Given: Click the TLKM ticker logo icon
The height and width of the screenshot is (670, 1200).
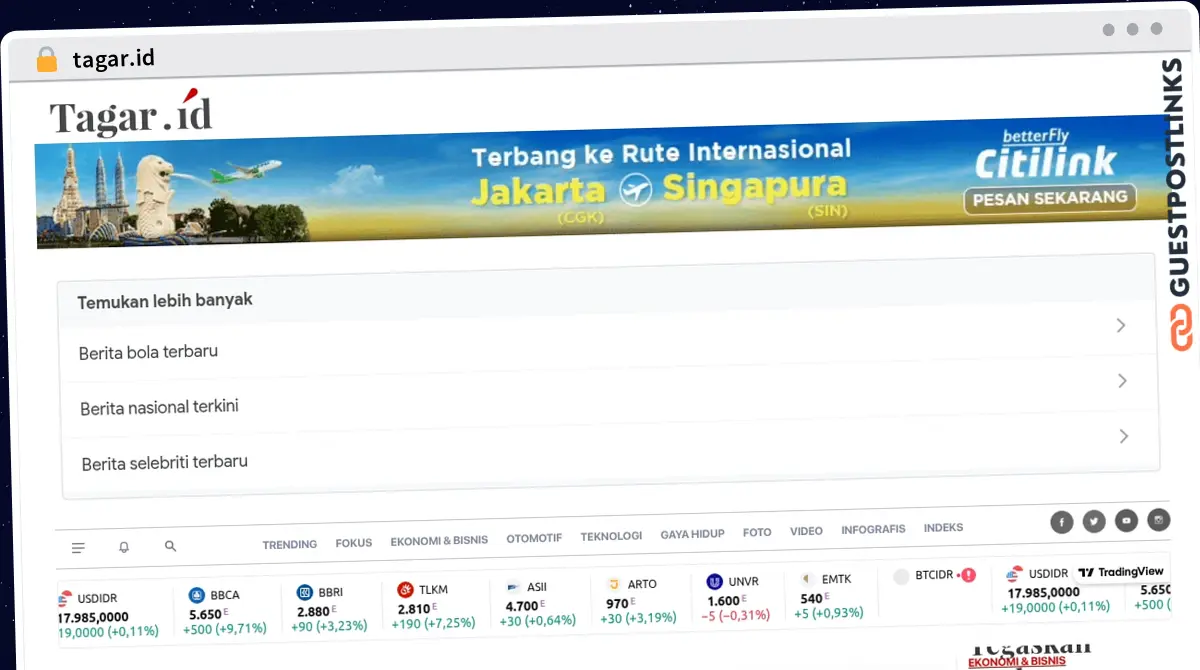Looking at the screenshot, I should click(405, 589).
